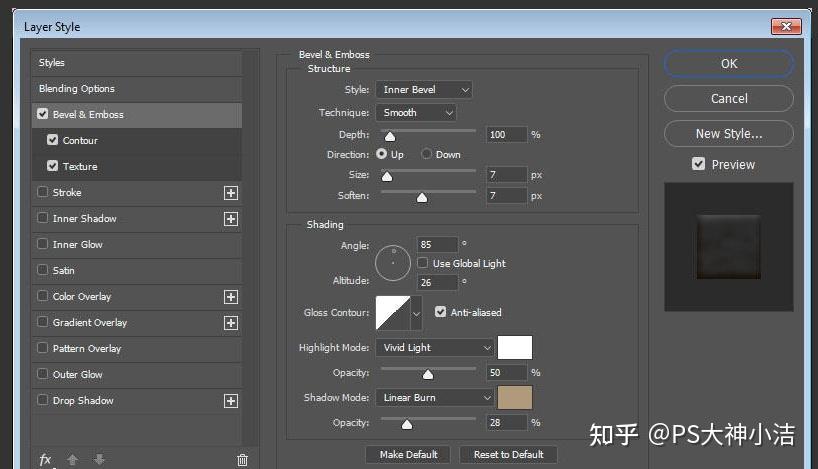The image size is (818, 469).
Task: Click the Depth slider handle
Action: tap(390, 137)
